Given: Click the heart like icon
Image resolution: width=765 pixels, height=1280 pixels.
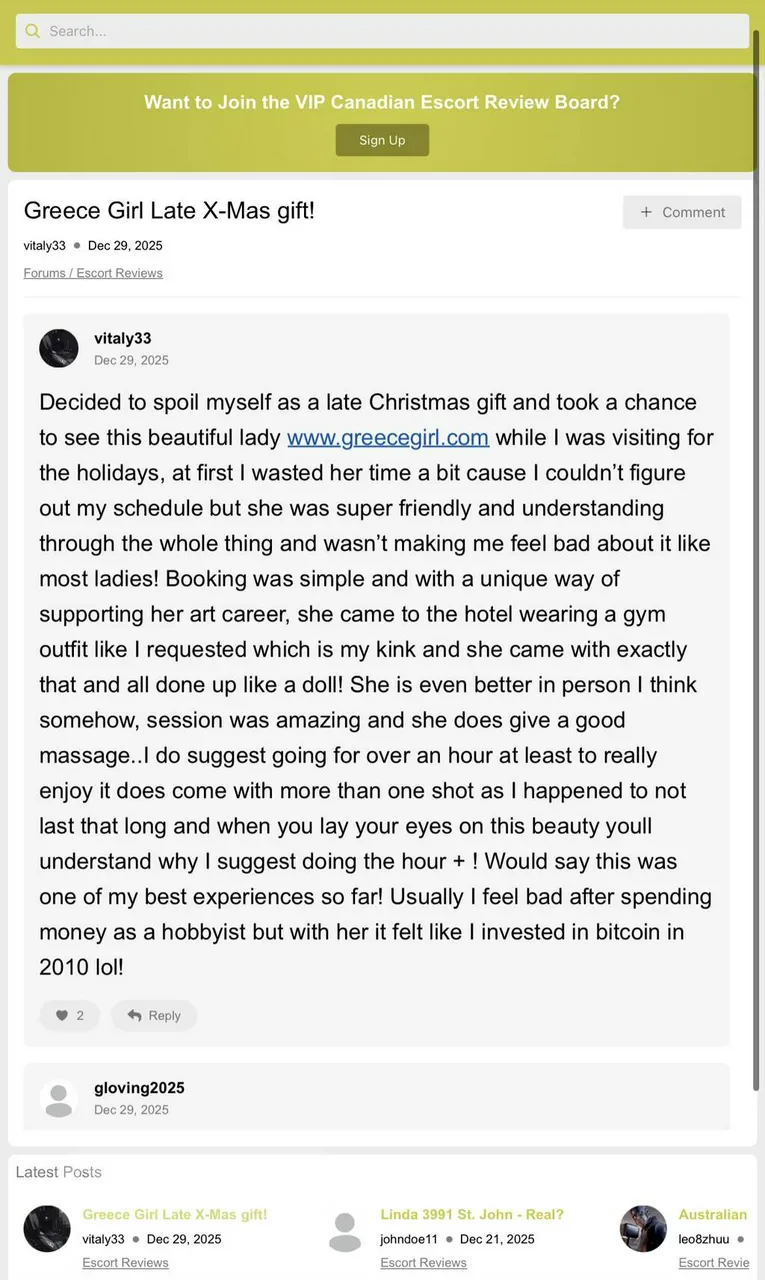Looking at the screenshot, I should pyautogui.click(x=62, y=1015).
